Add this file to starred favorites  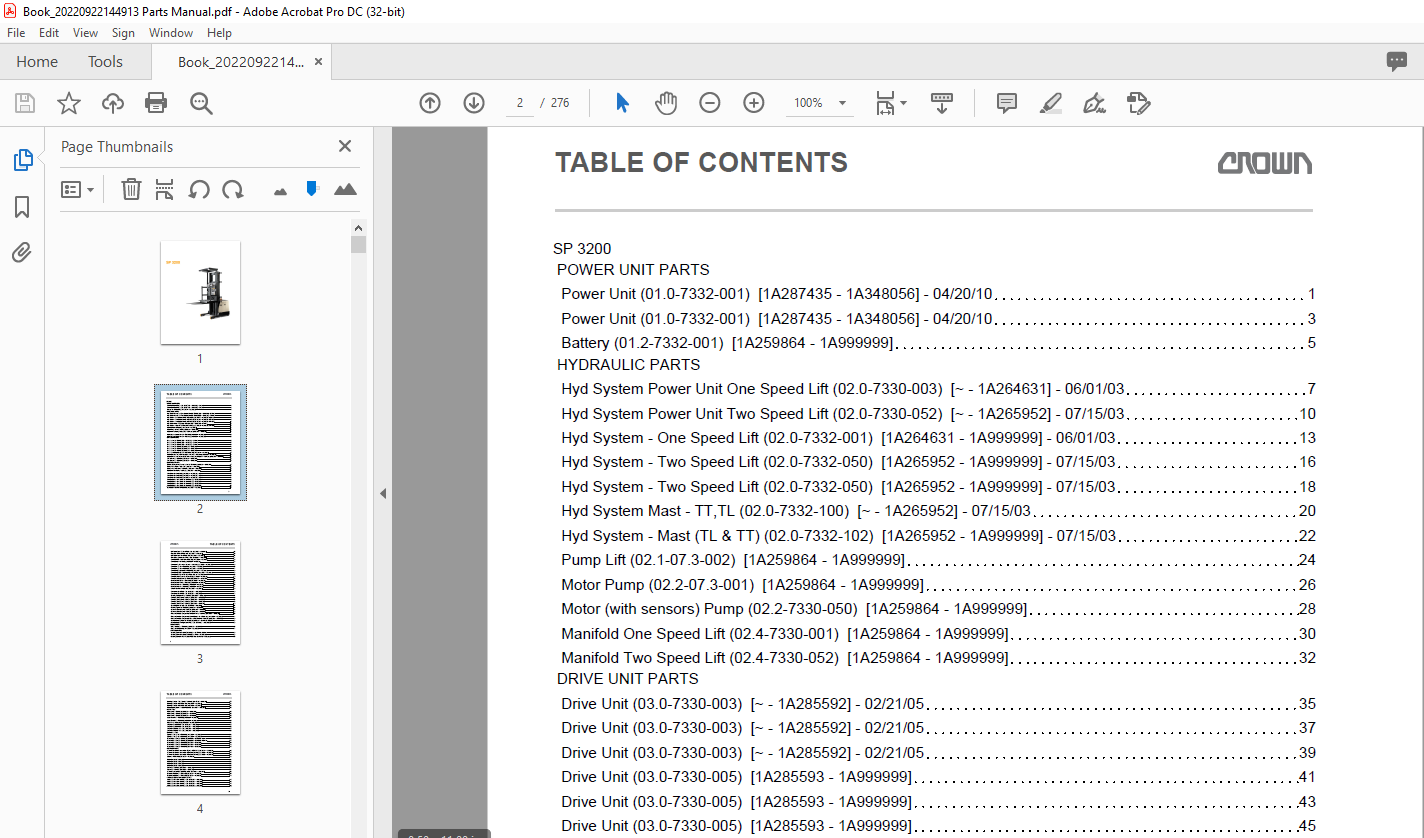pos(69,103)
